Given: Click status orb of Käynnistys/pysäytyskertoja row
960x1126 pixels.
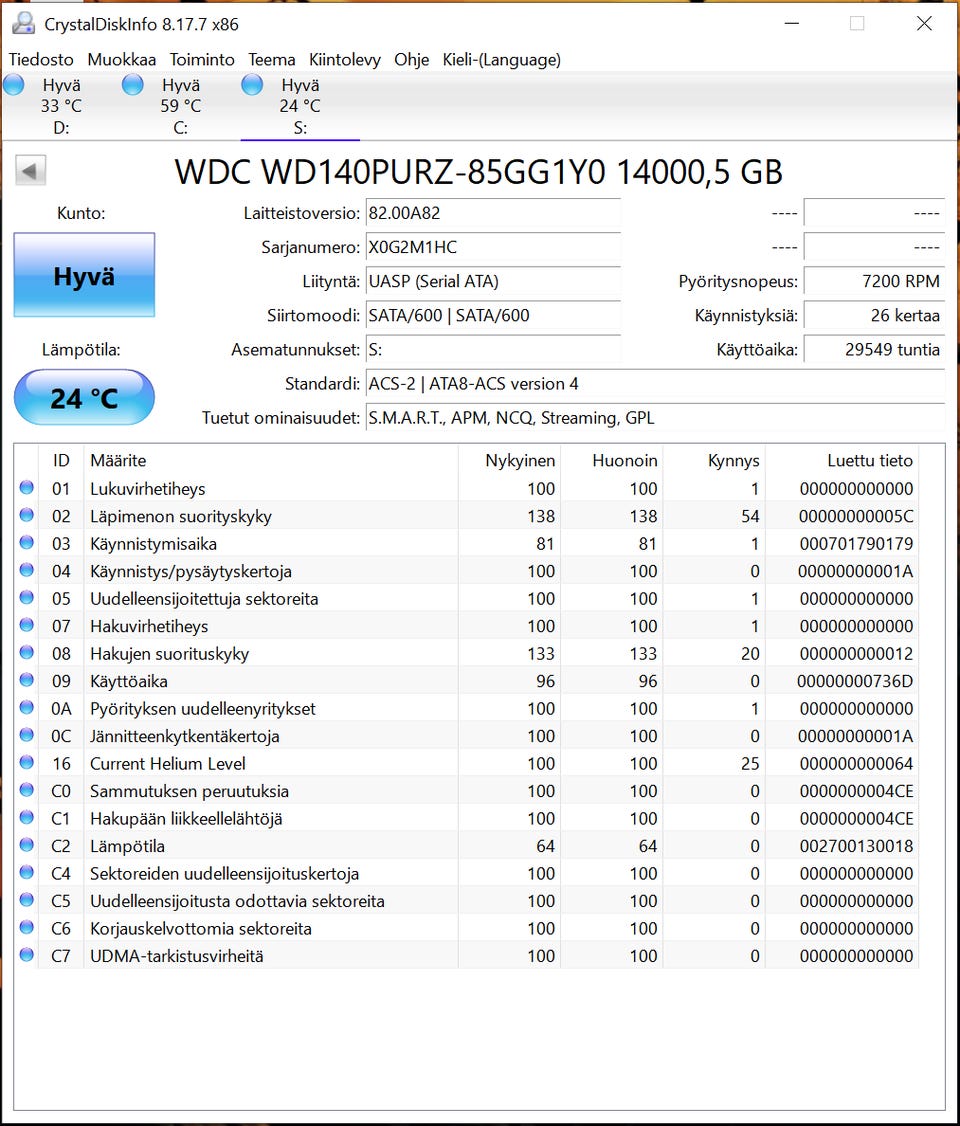Looking at the screenshot, I should click(x=27, y=570).
